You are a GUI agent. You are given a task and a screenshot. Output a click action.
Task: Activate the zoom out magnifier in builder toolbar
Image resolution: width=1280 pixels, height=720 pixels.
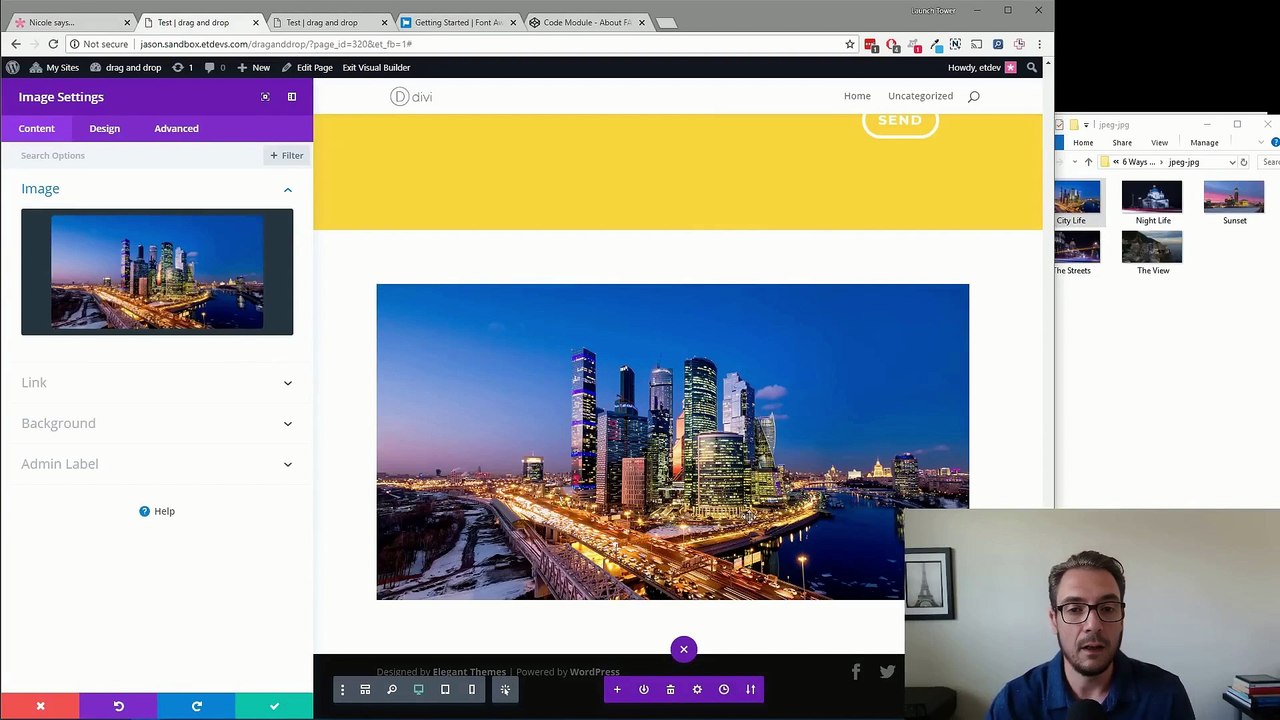[x=392, y=689]
